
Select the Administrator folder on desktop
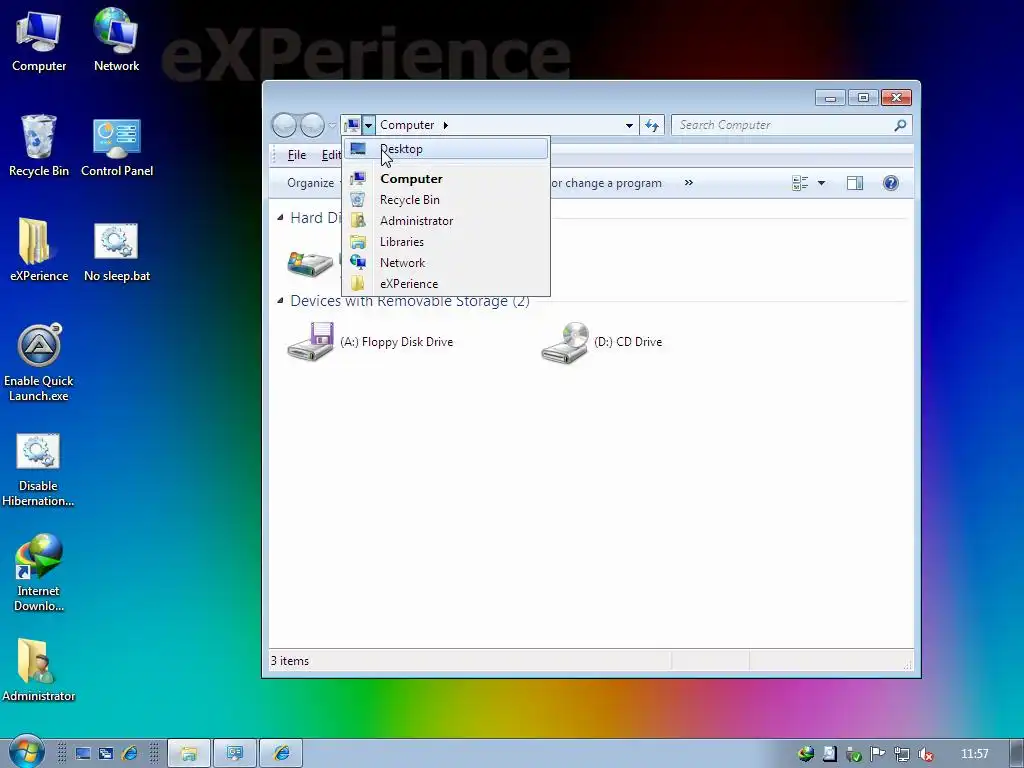pos(39,670)
